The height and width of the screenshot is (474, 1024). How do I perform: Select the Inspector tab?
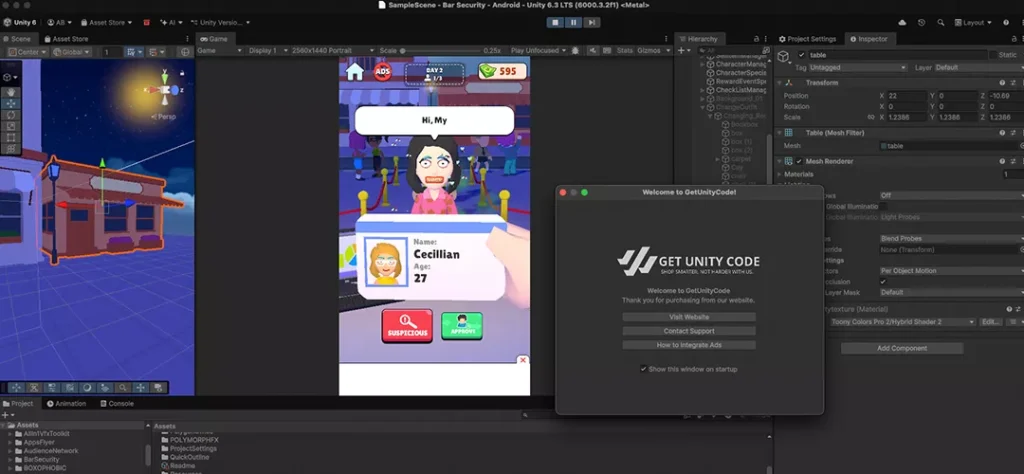click(x=869, y=39)
